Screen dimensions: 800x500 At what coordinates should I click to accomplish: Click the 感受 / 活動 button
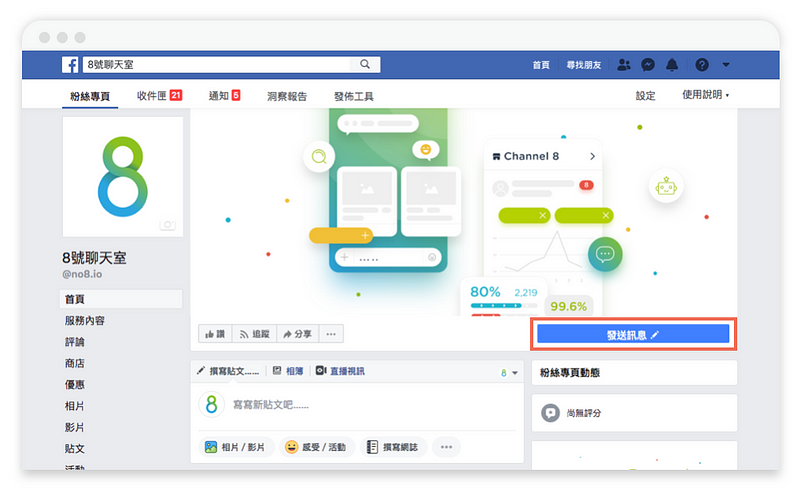point(316,447)
